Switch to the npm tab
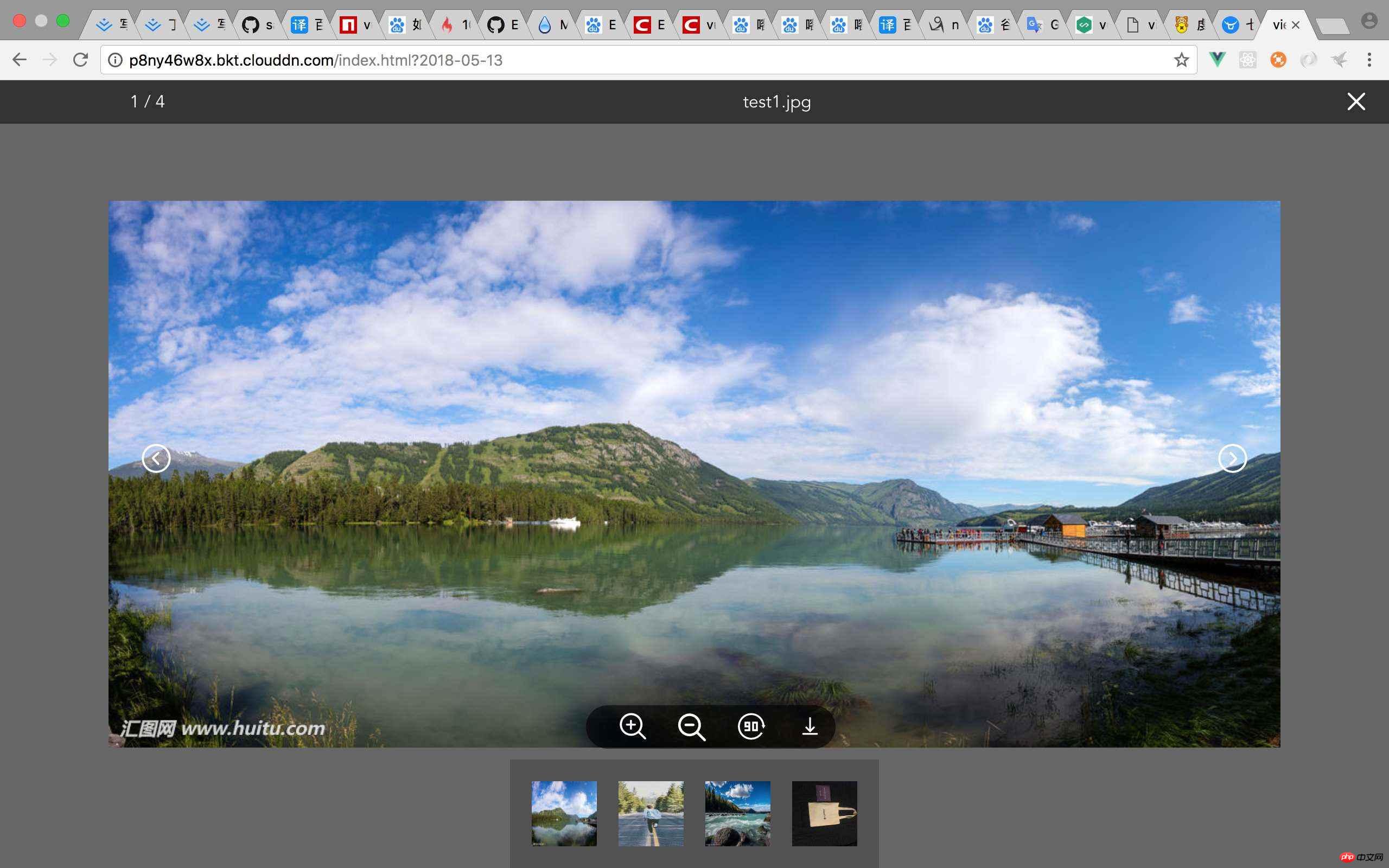 coord(356,25)
